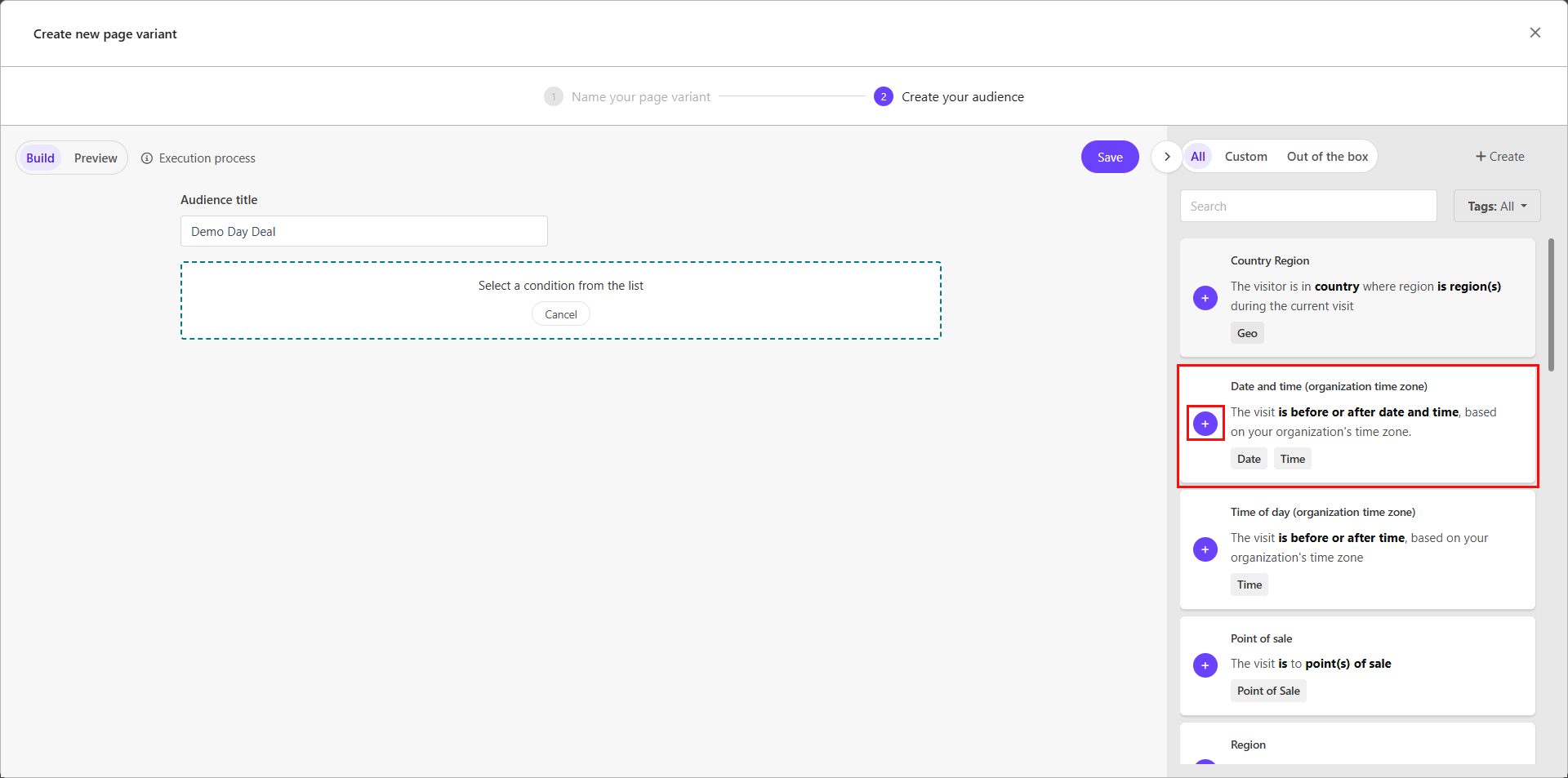Click 'Select a condition from the list' text
The image size is (1568, 778).
click(x=560, y=286)
